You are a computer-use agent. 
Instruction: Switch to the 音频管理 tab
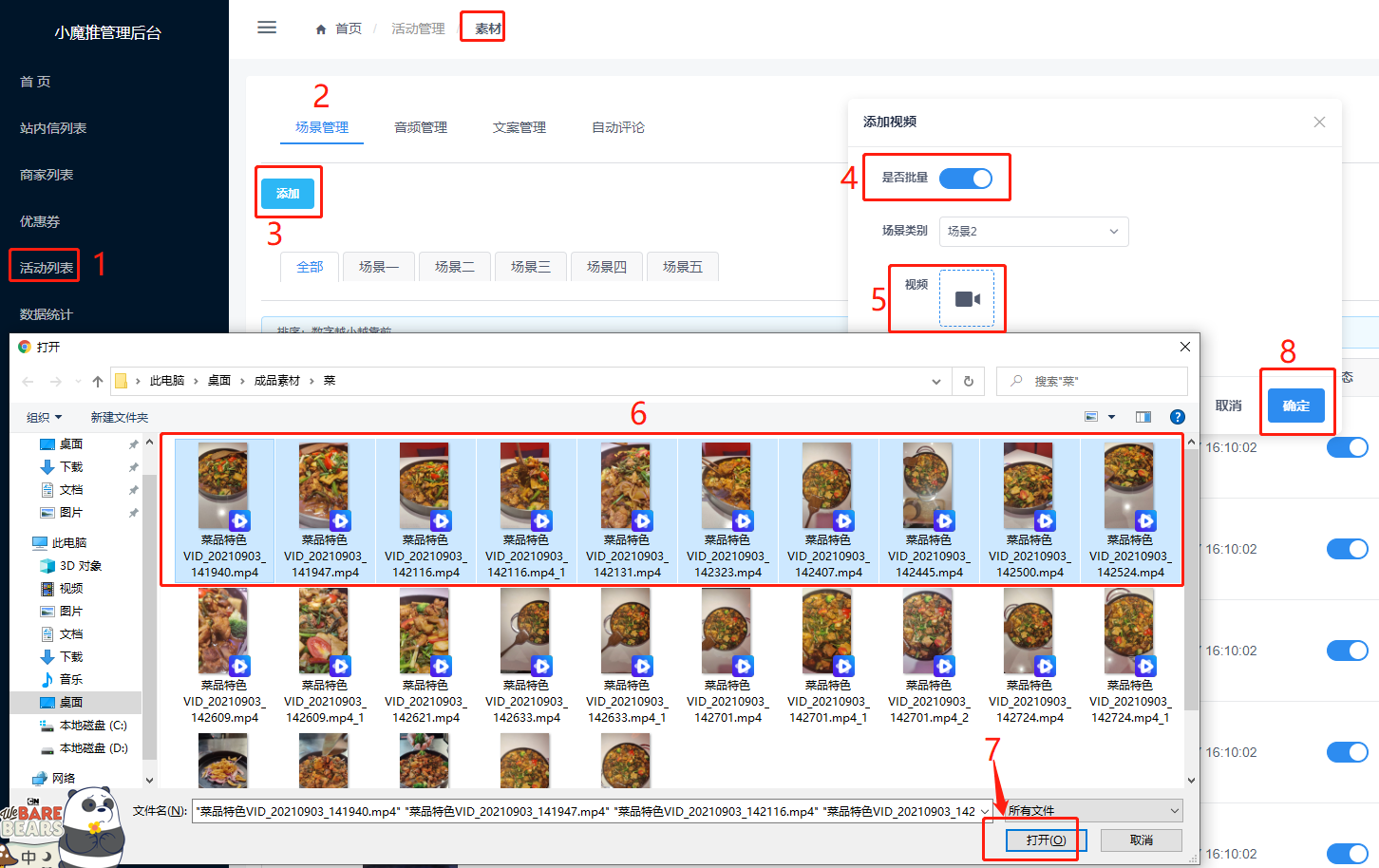[421, 127]
